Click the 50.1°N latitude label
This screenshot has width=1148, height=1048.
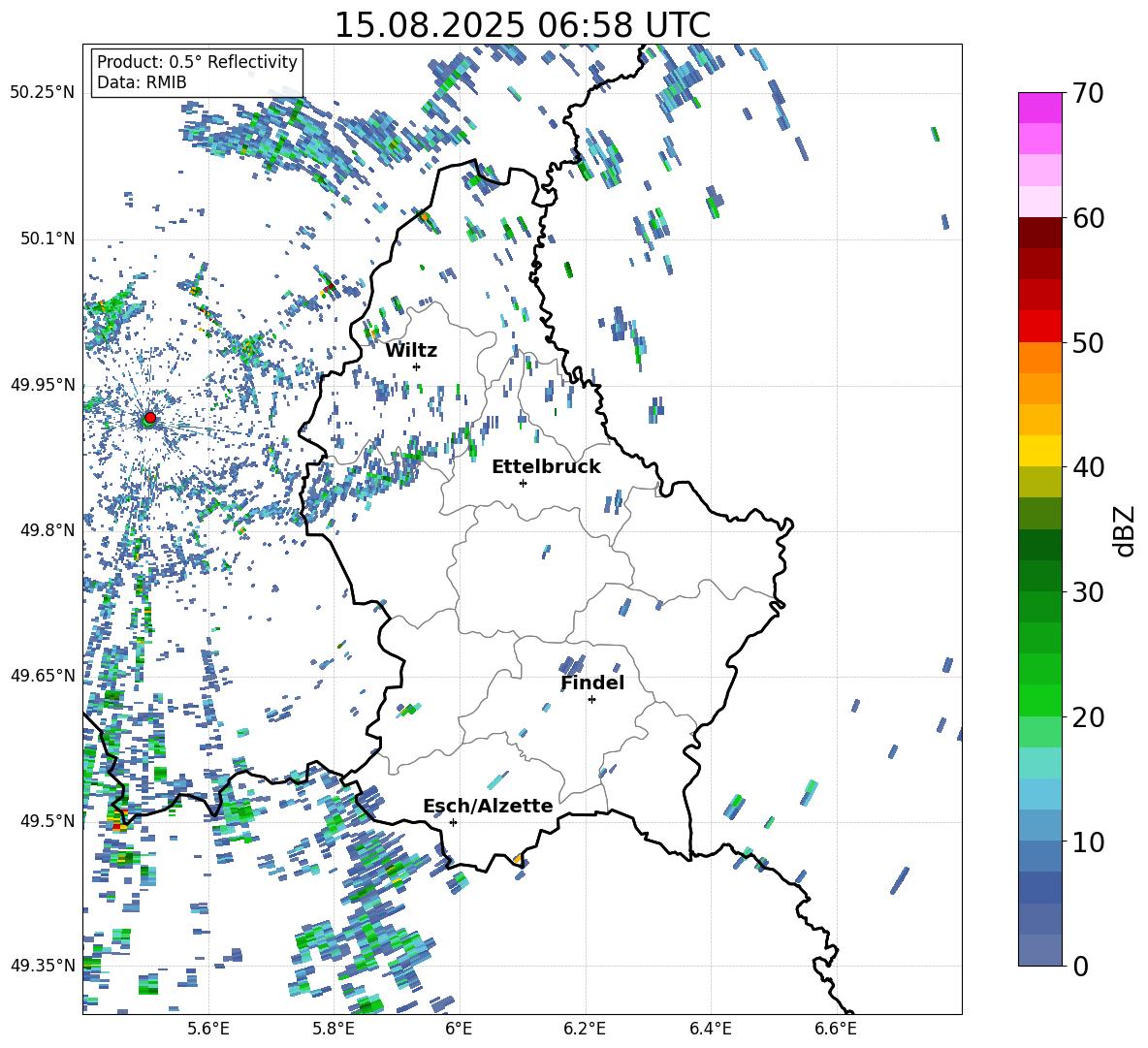pyautogui.click(x=48, y=239)
